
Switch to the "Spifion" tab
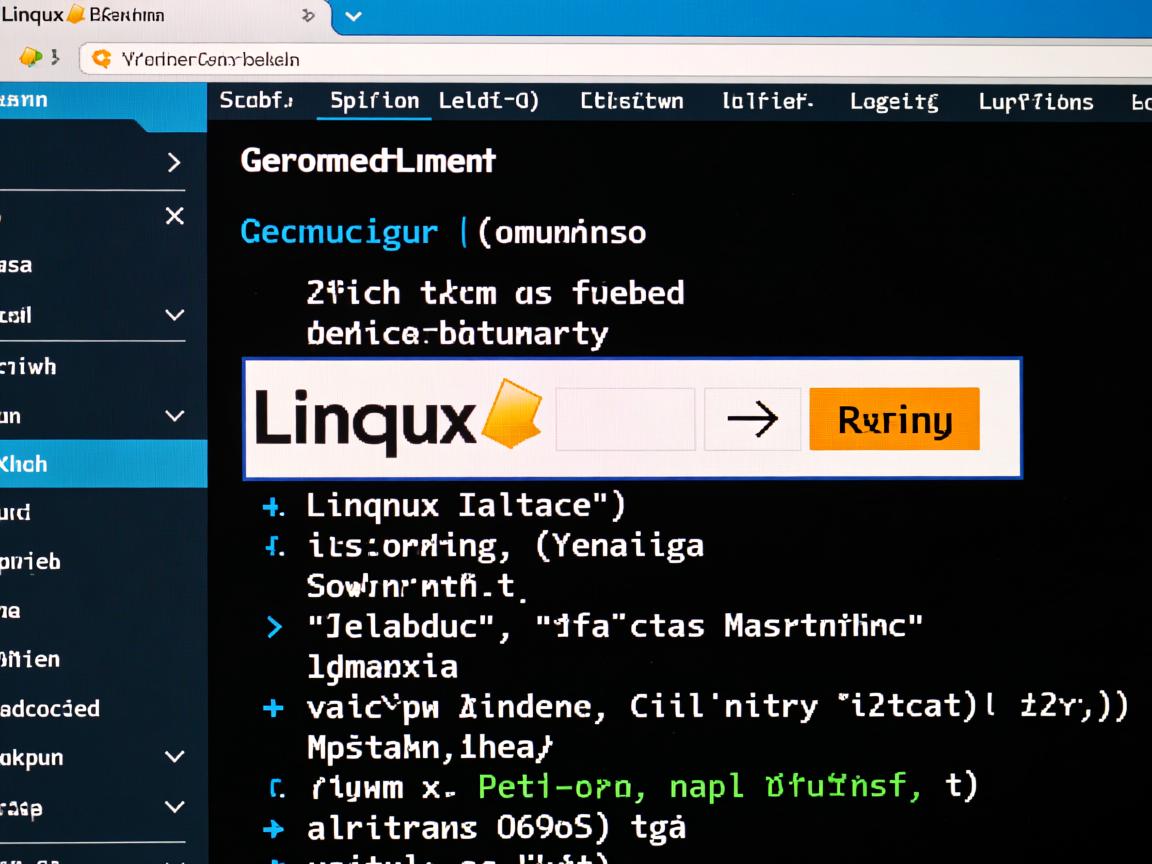tap(373, 101)
